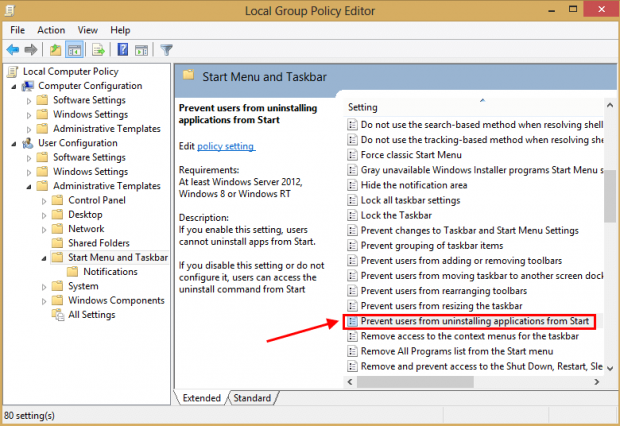Click policy icon beside Force classic Start Menu
This screenshot has height=426, width=620.
pos(352,155)
